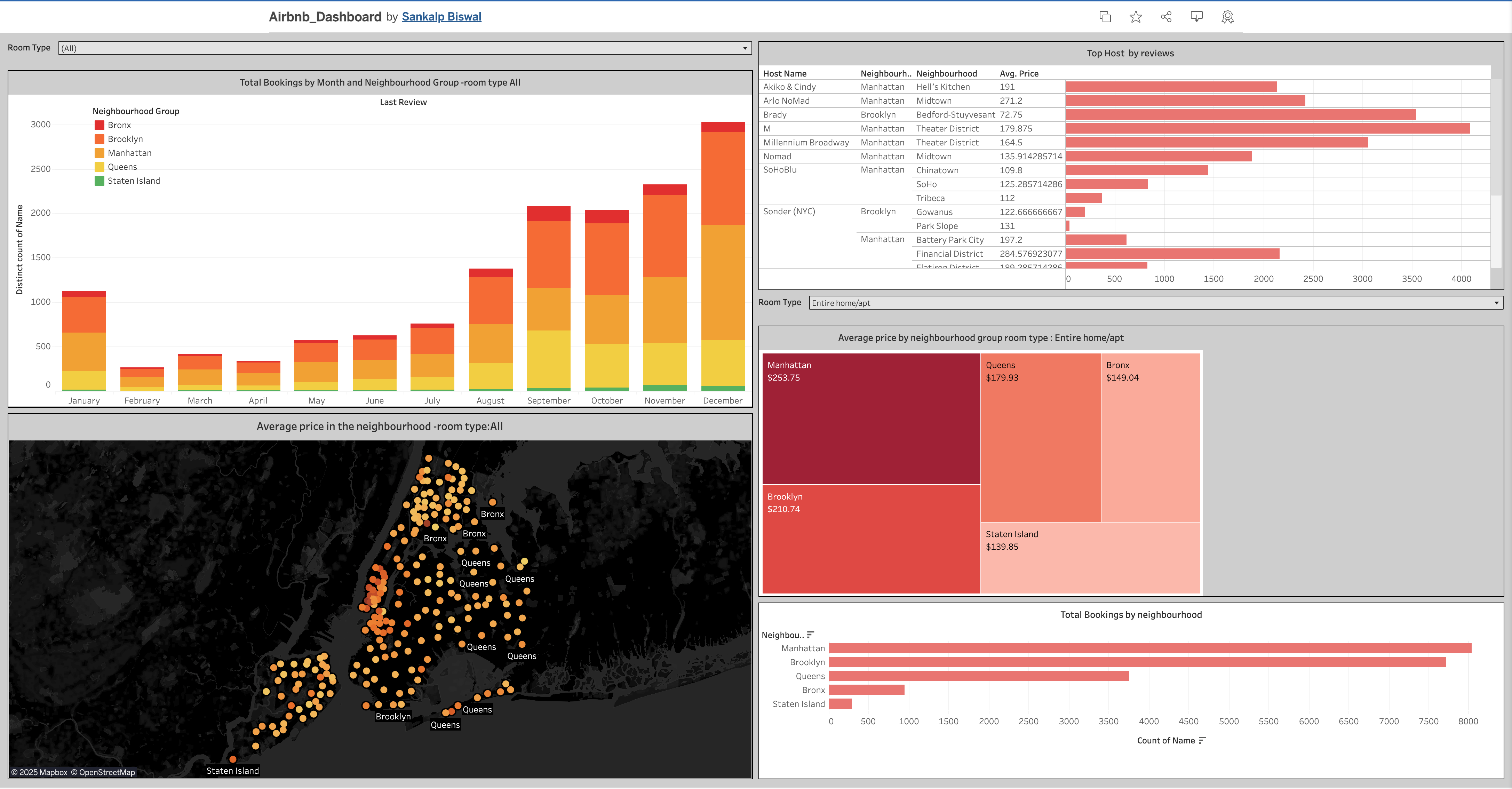The height and width of the screenshot is (789, 1512).
Task: Click the duplicate/copy workbook icon
Action: [1105, 17]
